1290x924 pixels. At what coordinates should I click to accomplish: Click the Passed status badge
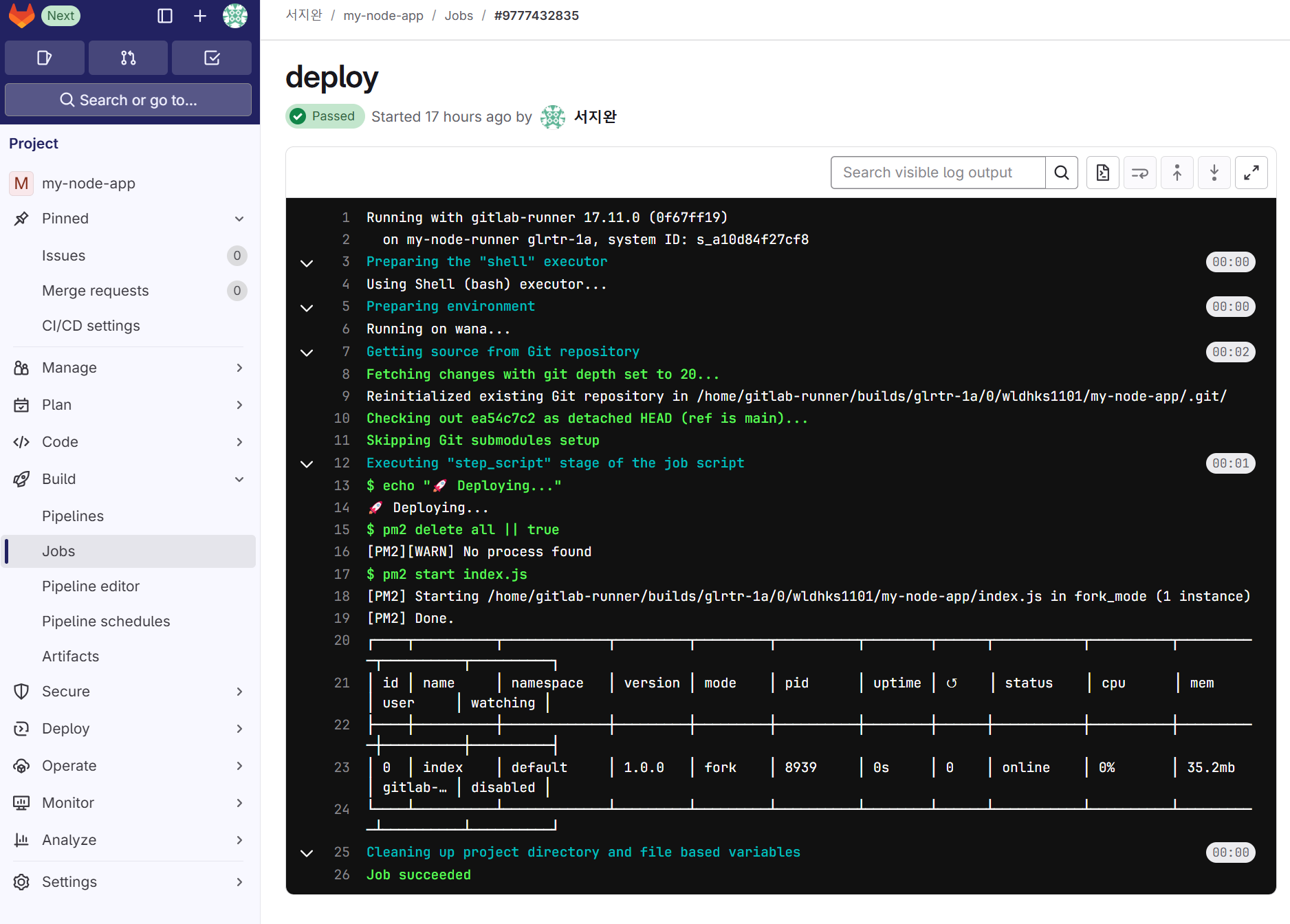(x=325, y=116)
